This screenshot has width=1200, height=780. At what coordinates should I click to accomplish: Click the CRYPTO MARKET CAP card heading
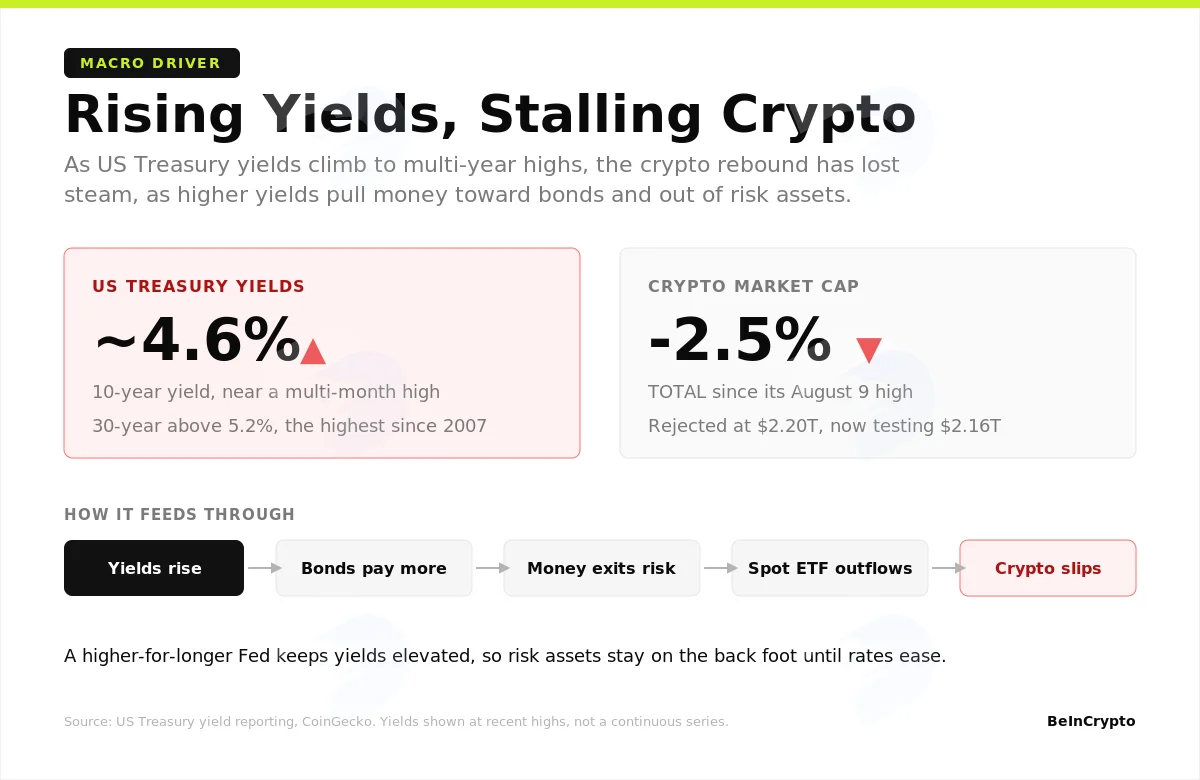point(753,286)
